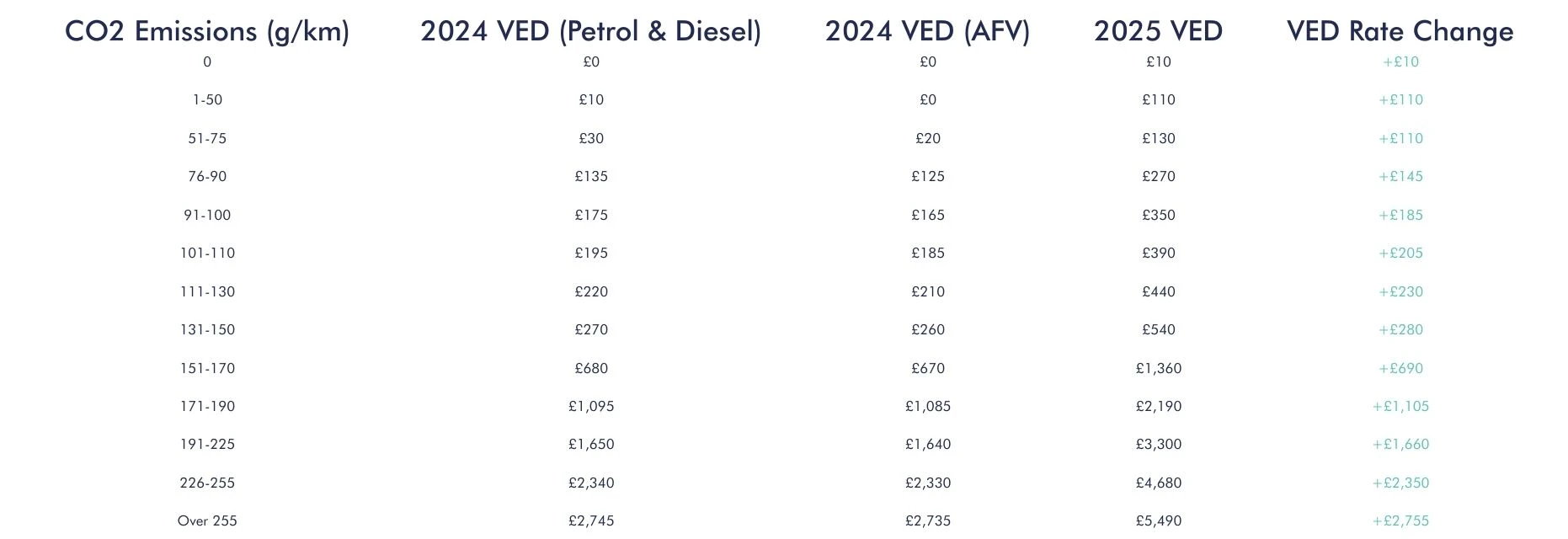Select the £1,360 2025 VED value
Image resolution: width=1568 pixels, height=539 pixels.
[1159, 368]
